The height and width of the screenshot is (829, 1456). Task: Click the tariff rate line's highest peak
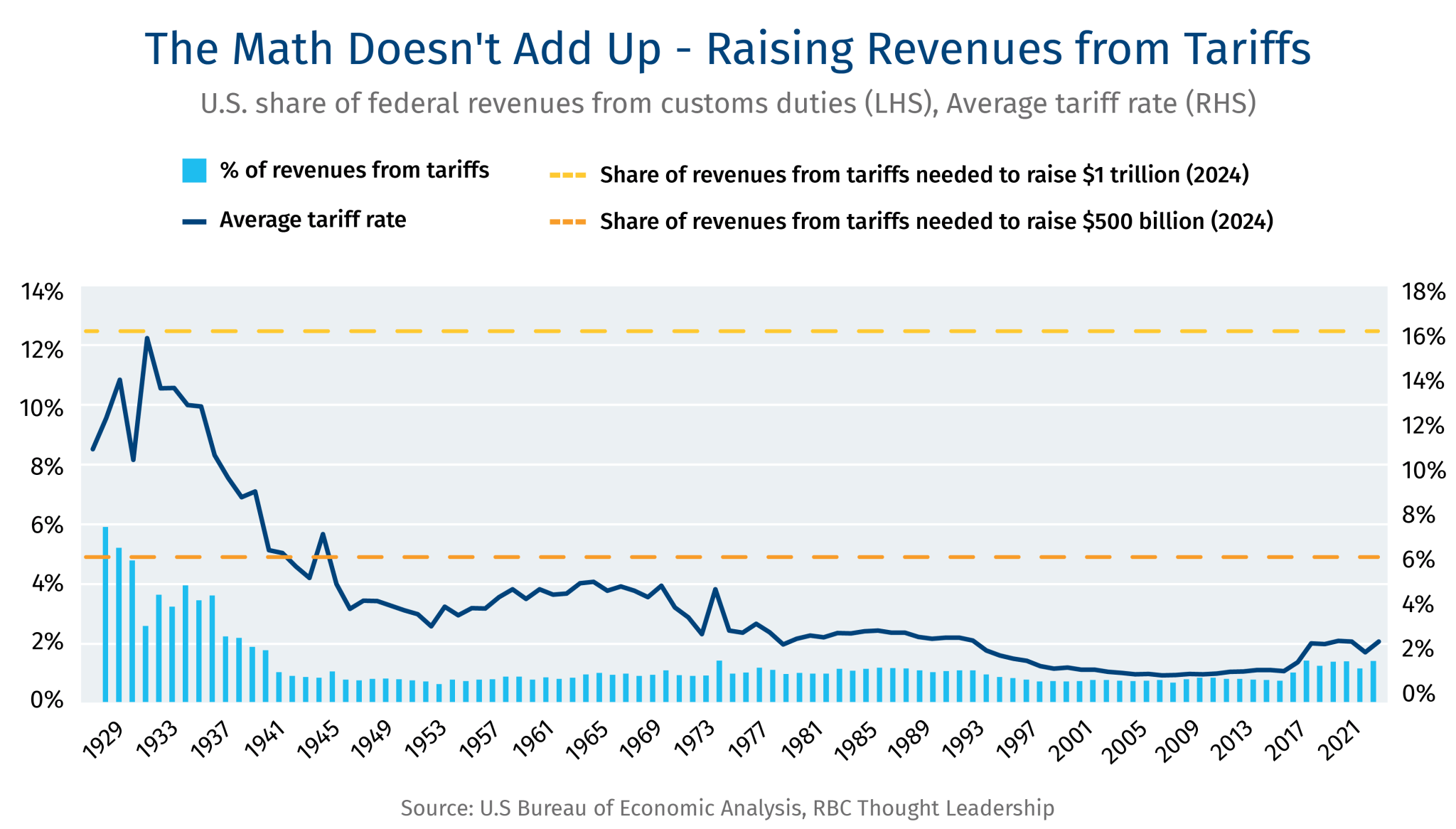point(147,338)
